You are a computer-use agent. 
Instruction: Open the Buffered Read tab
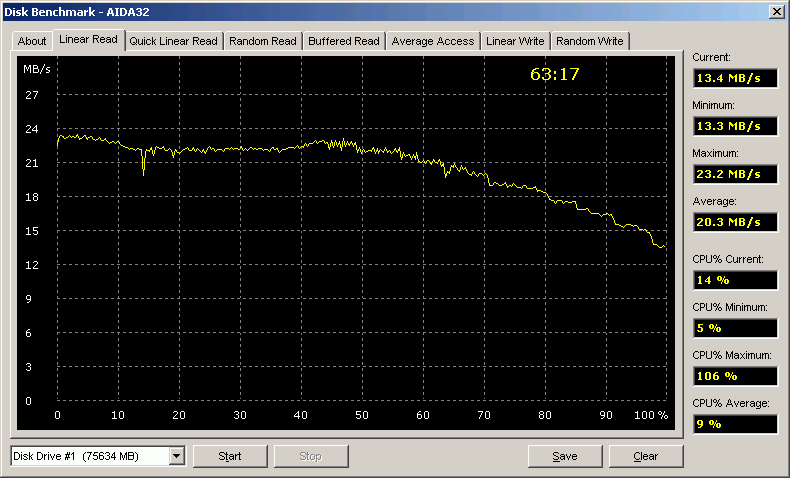tap(344, 41)
